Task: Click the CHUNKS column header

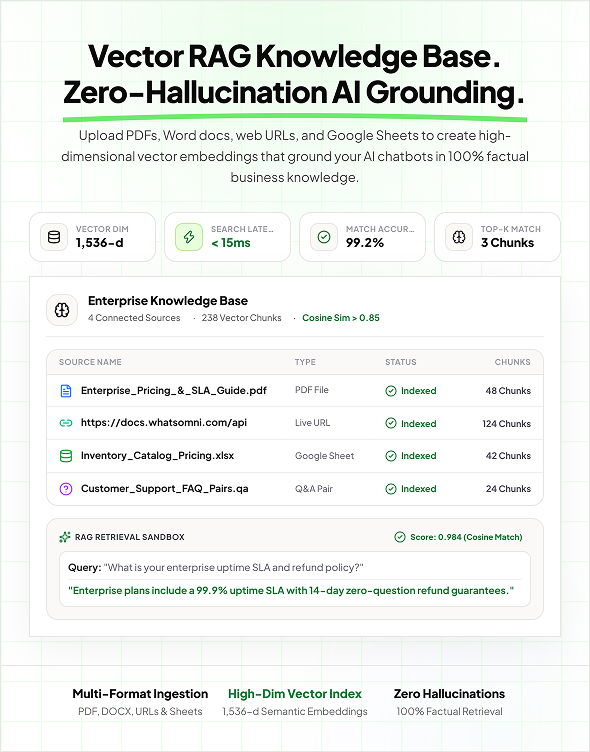Action: [512, 362]
